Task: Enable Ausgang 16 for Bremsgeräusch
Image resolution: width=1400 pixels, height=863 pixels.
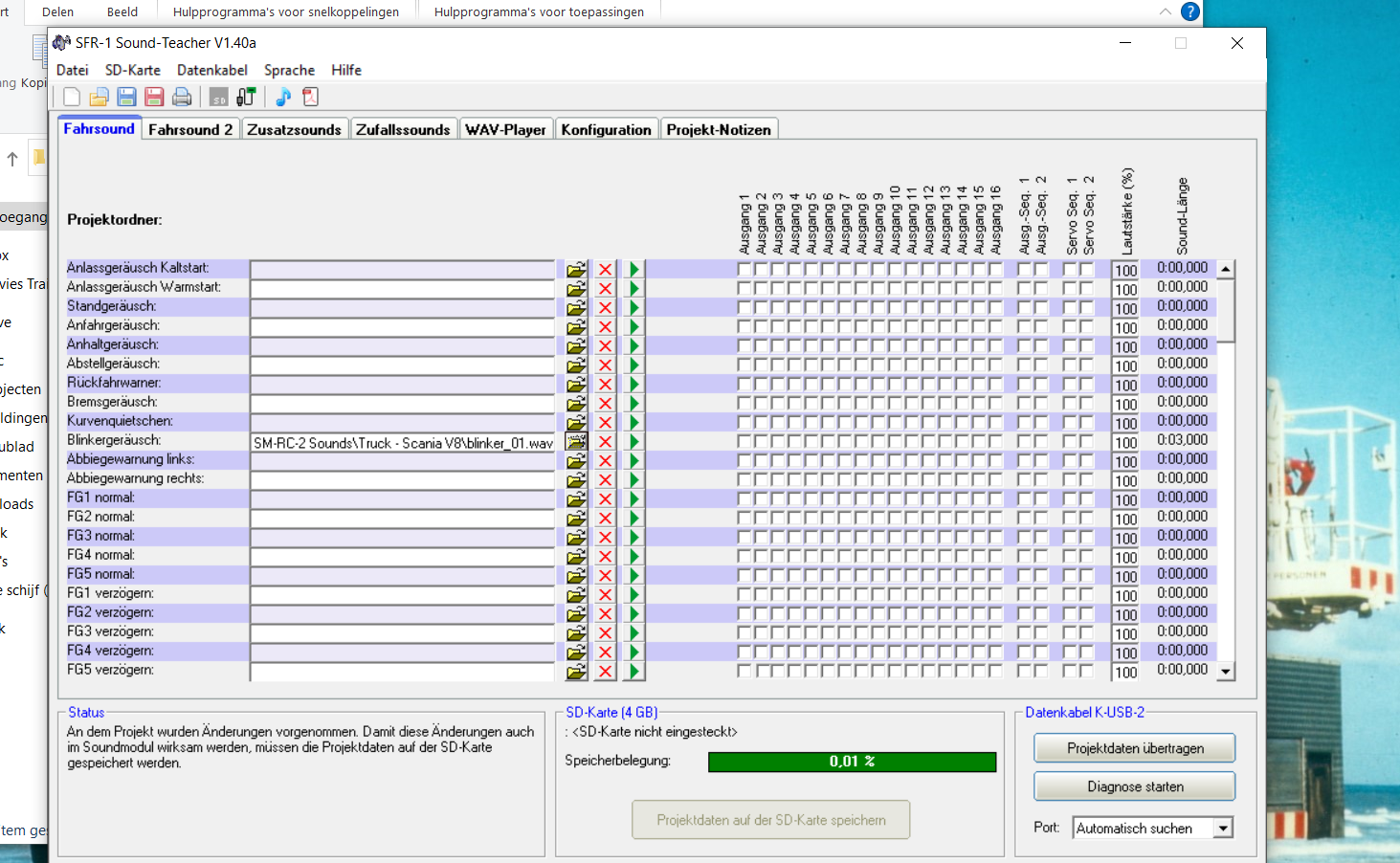Action: 996,404
